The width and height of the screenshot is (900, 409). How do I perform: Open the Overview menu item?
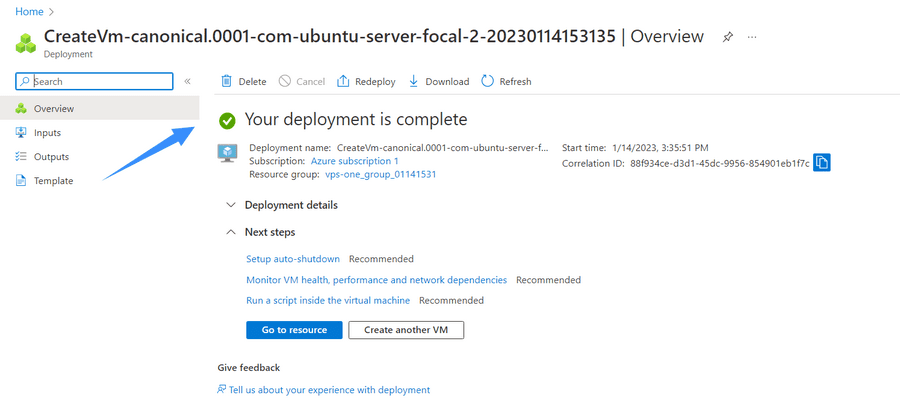[x=100, y=108]
